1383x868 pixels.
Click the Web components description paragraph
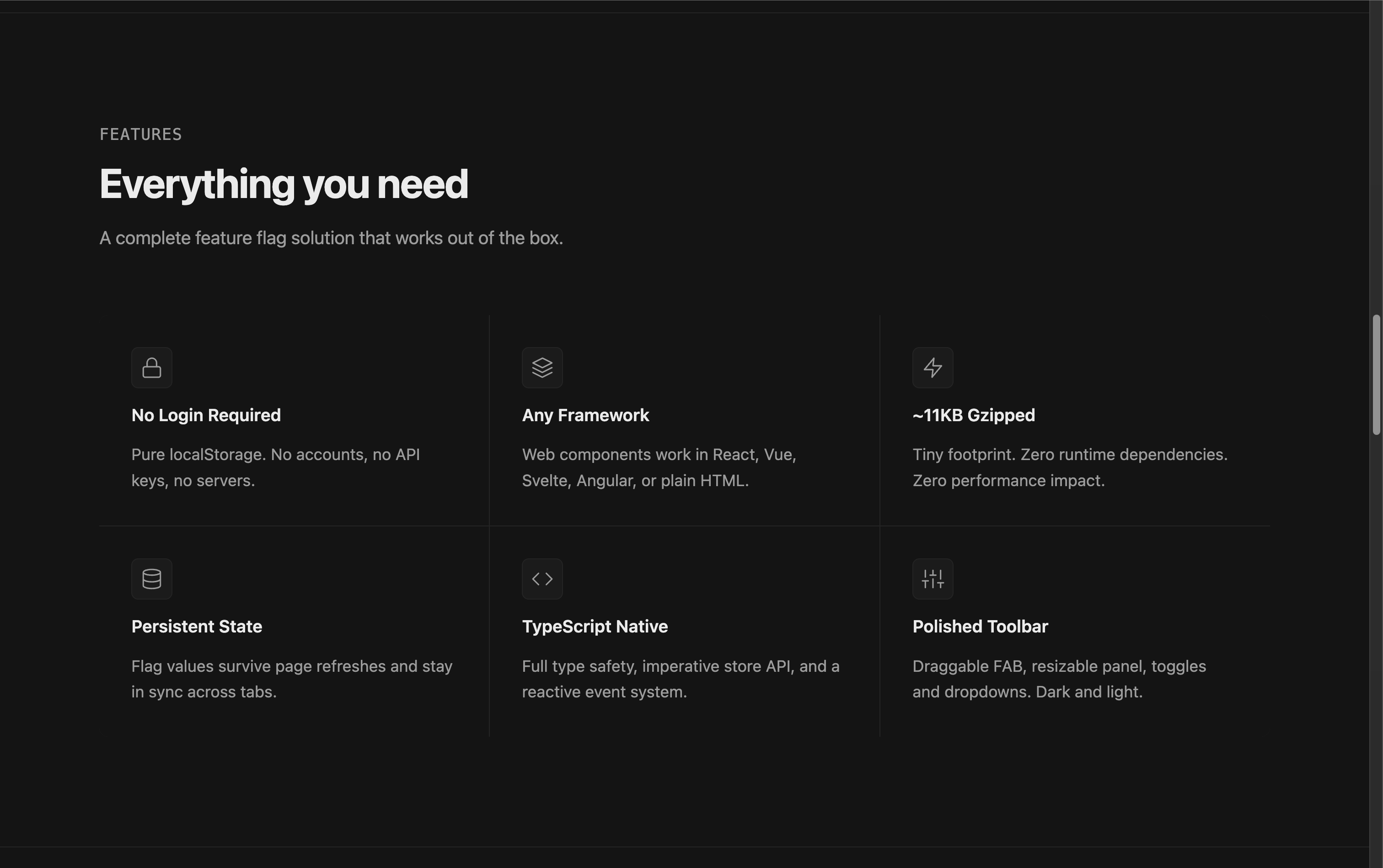coord(659,467)
